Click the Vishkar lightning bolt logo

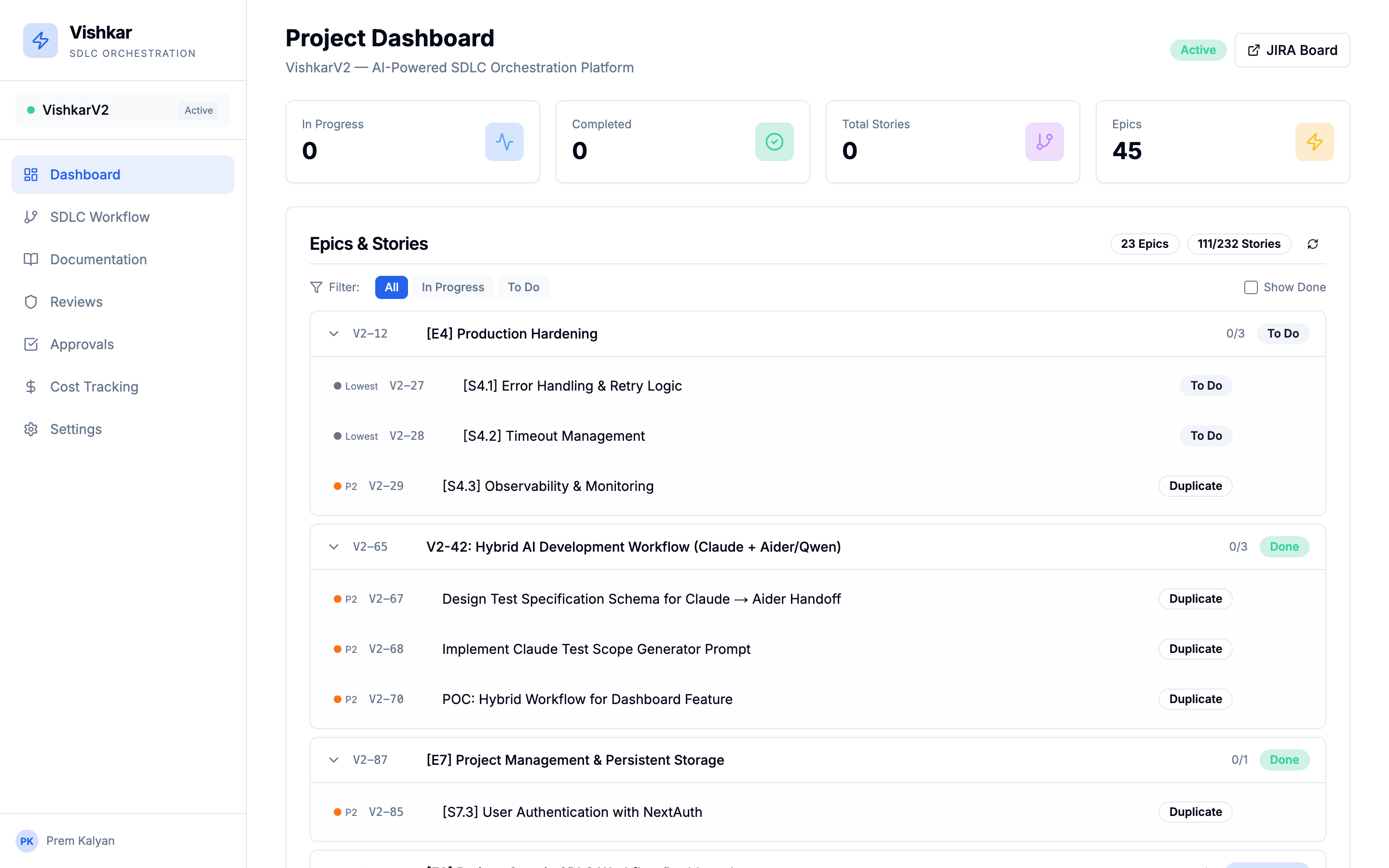40,41
